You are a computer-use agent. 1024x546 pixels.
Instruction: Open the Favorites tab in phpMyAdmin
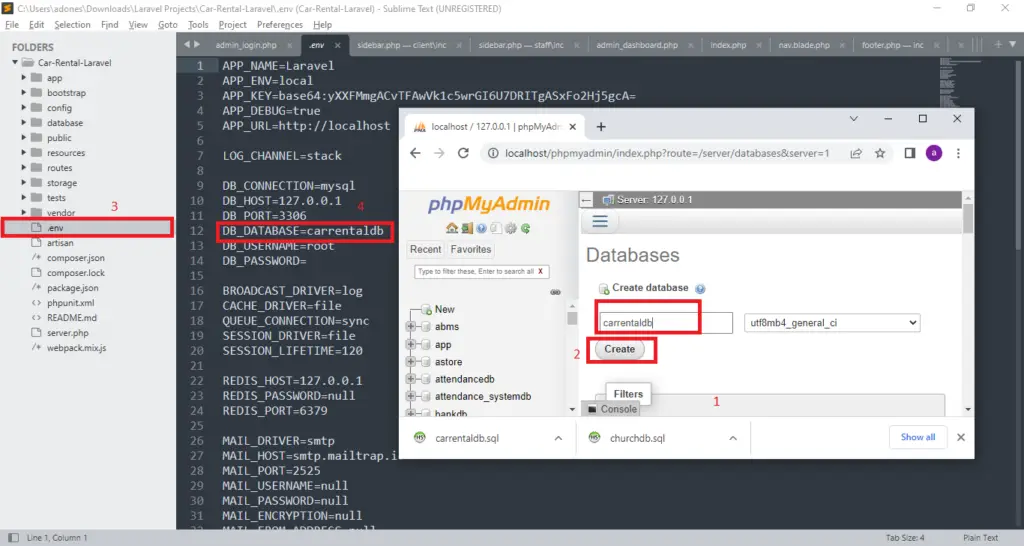pyautogui.click(x=470, y=249)
